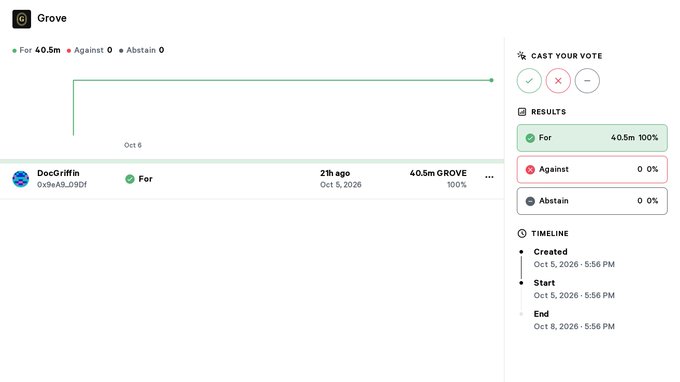Cast an Abstain vote with minus button

pyautogui.click(x=587, y=81)
